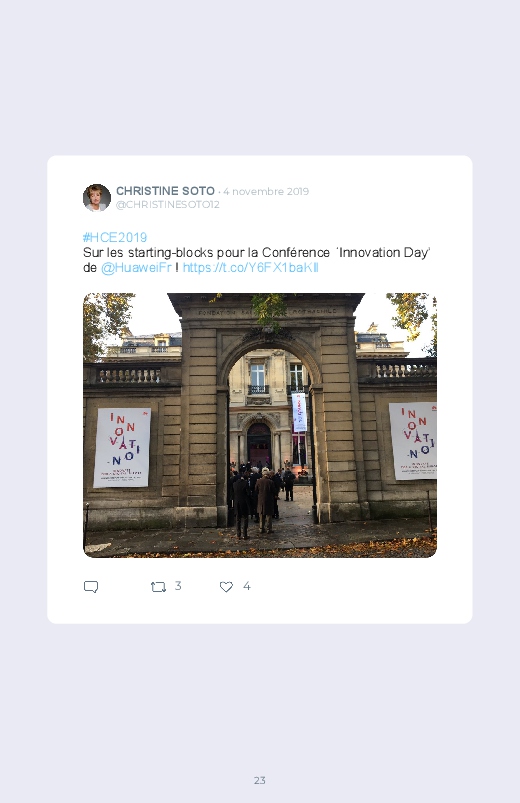Click page number 23
520x803 pixels.
260,780
